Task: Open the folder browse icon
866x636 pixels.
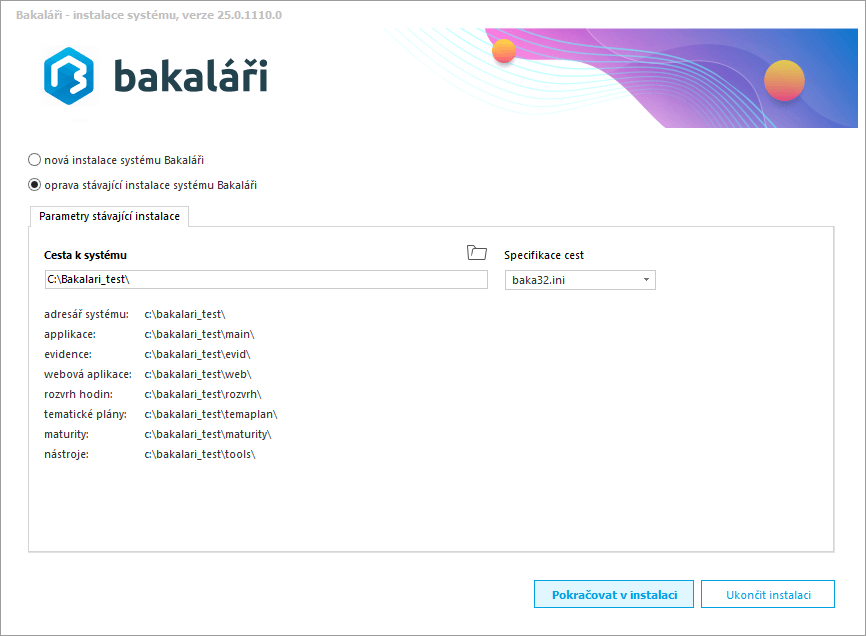Action: tap(477, 253)
